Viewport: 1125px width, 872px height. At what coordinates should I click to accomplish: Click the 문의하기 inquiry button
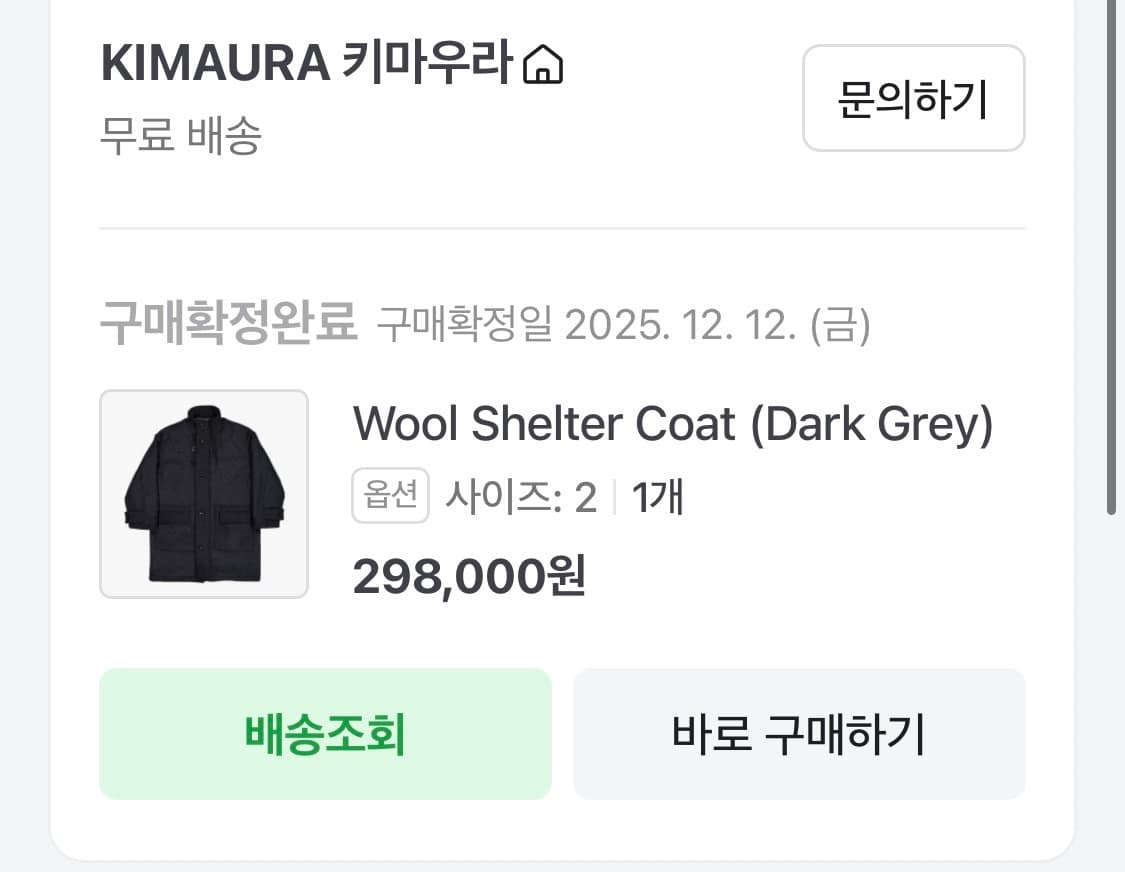tap(912, 97)
